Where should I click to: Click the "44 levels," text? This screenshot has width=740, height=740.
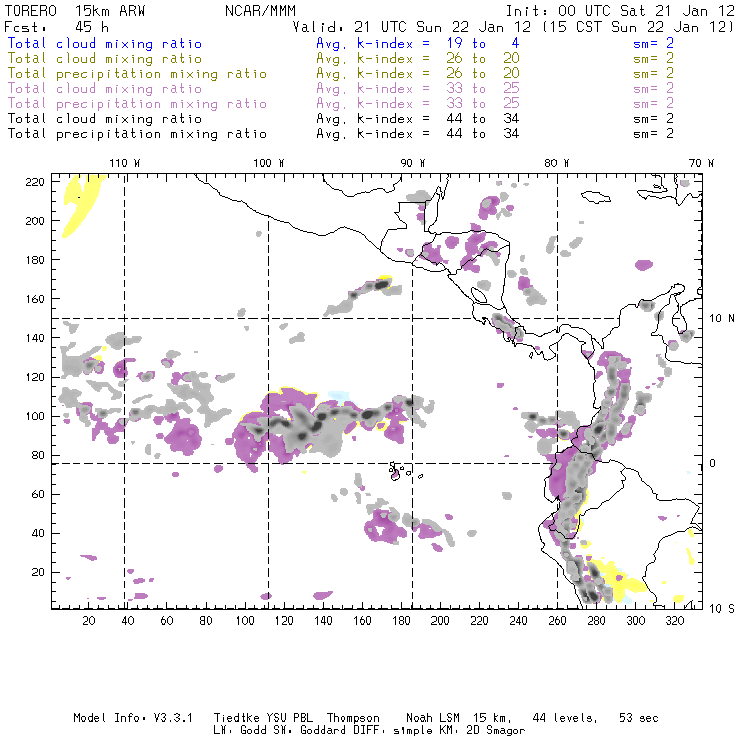click(565, 718)
